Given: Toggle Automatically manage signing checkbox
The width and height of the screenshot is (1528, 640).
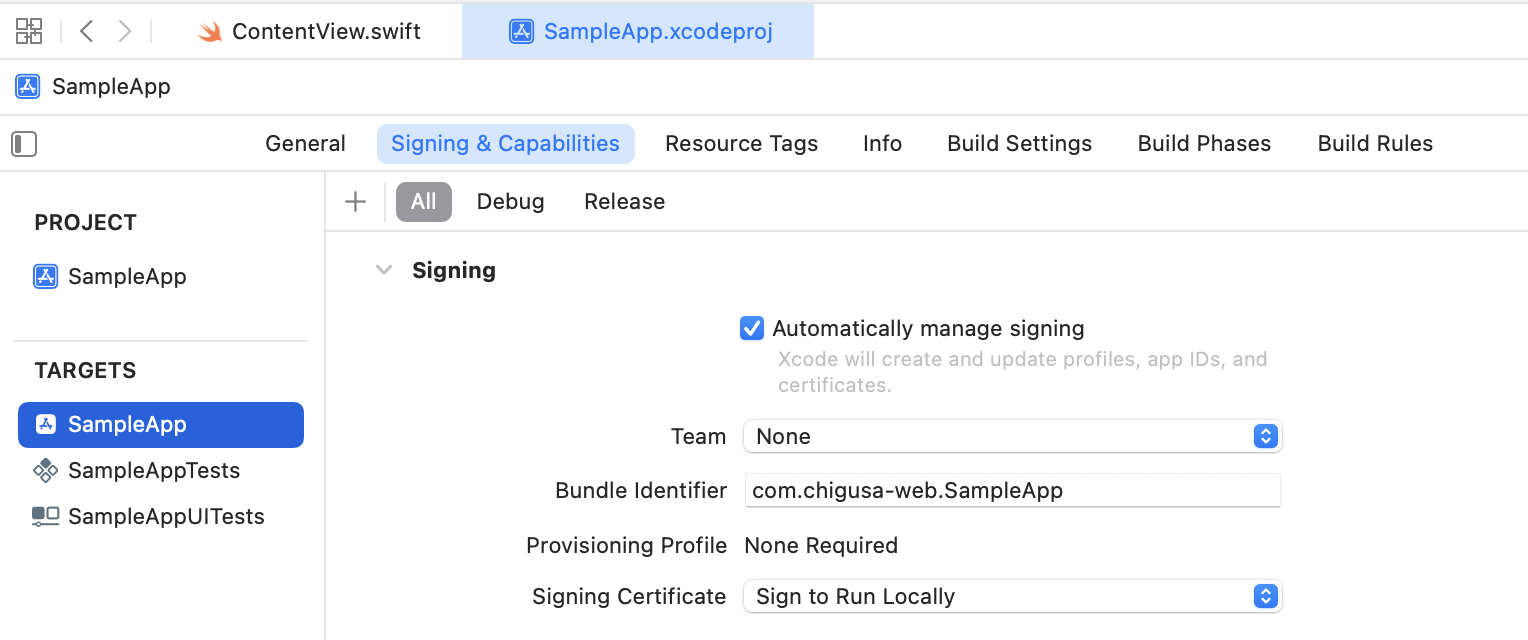Looking at the screenshot, I should coord(752,329).
